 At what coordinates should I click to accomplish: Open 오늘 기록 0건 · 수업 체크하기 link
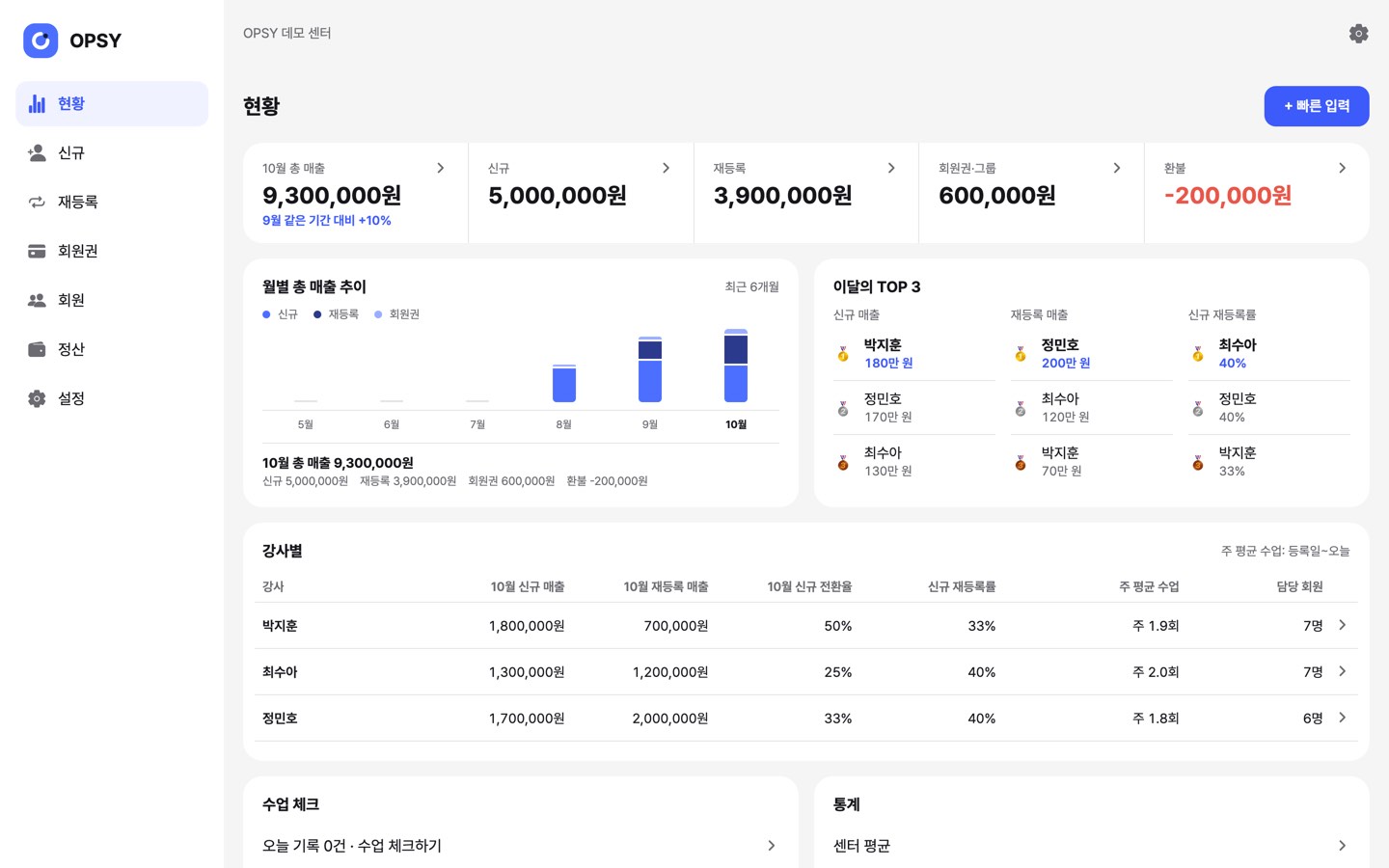coord(521,846)
